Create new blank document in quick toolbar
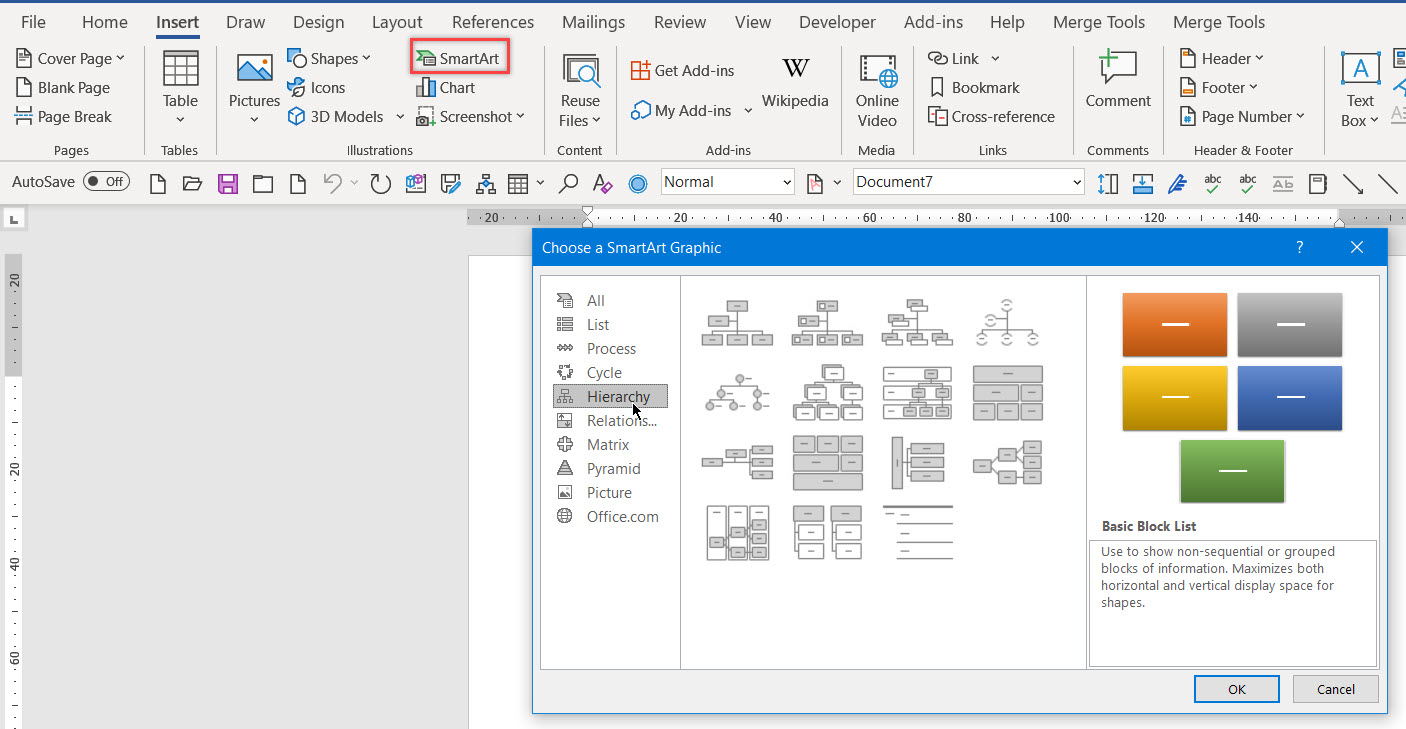 point(158,183)
